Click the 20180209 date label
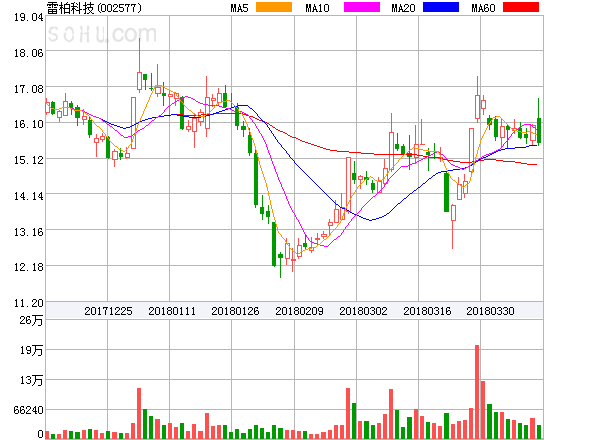The image size is (600, 440). coord(299,311)
